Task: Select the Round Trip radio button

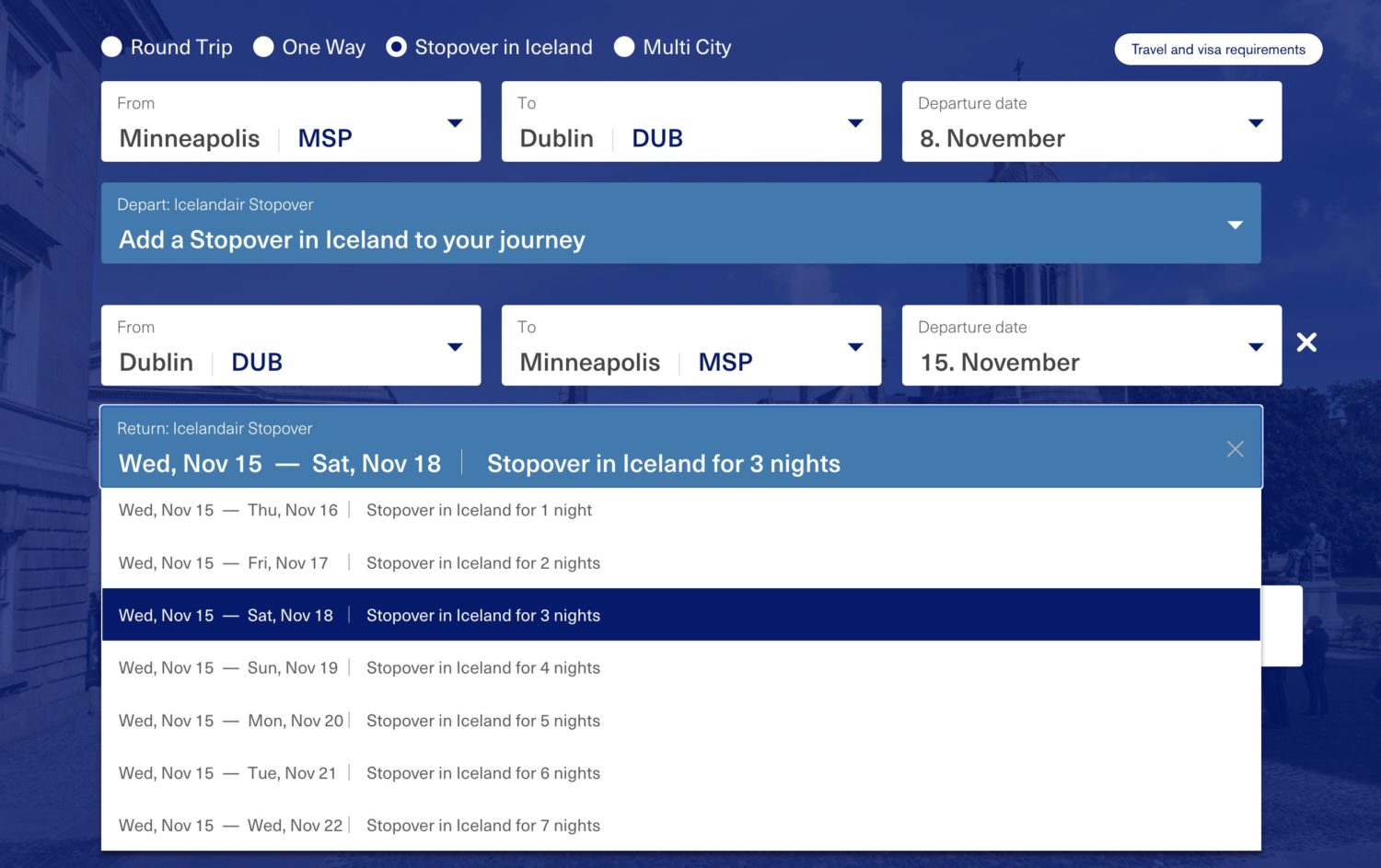Action: point(111,47)
